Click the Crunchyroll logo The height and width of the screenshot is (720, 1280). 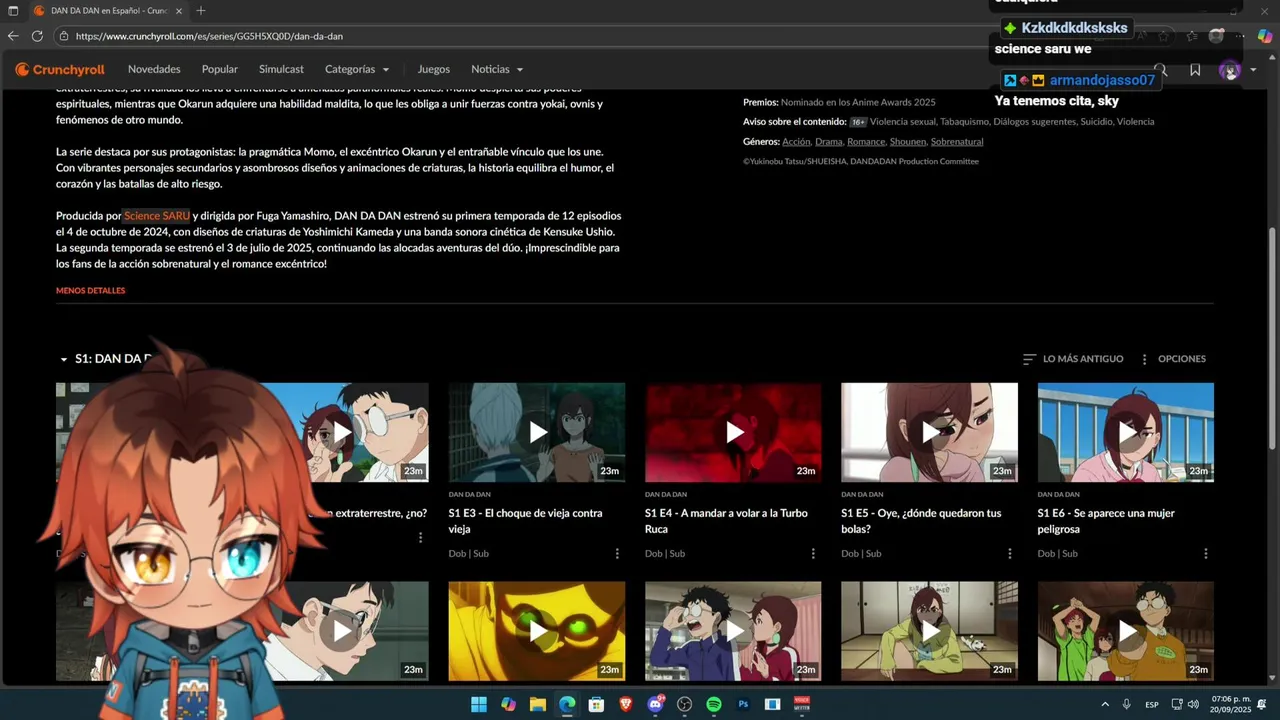tap(60, 70)
